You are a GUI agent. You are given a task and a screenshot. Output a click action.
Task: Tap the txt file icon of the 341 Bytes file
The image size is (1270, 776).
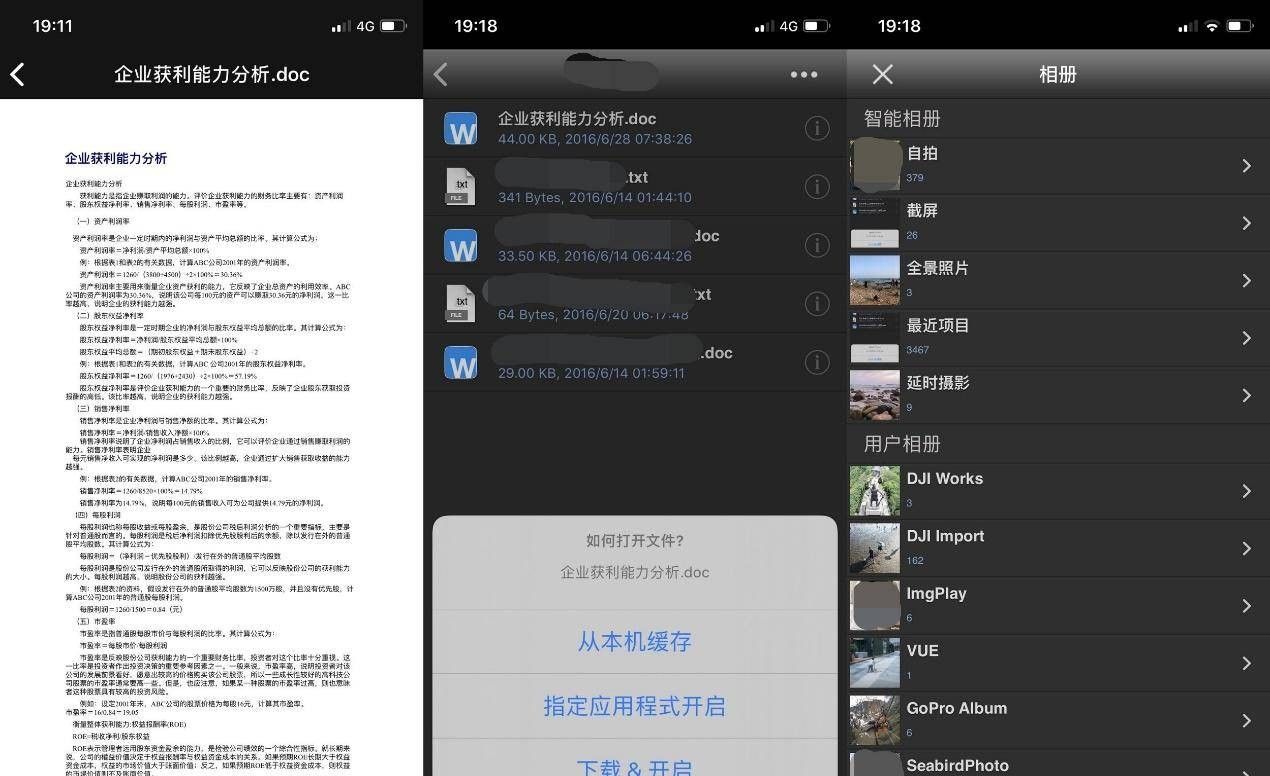pos(460,186)
